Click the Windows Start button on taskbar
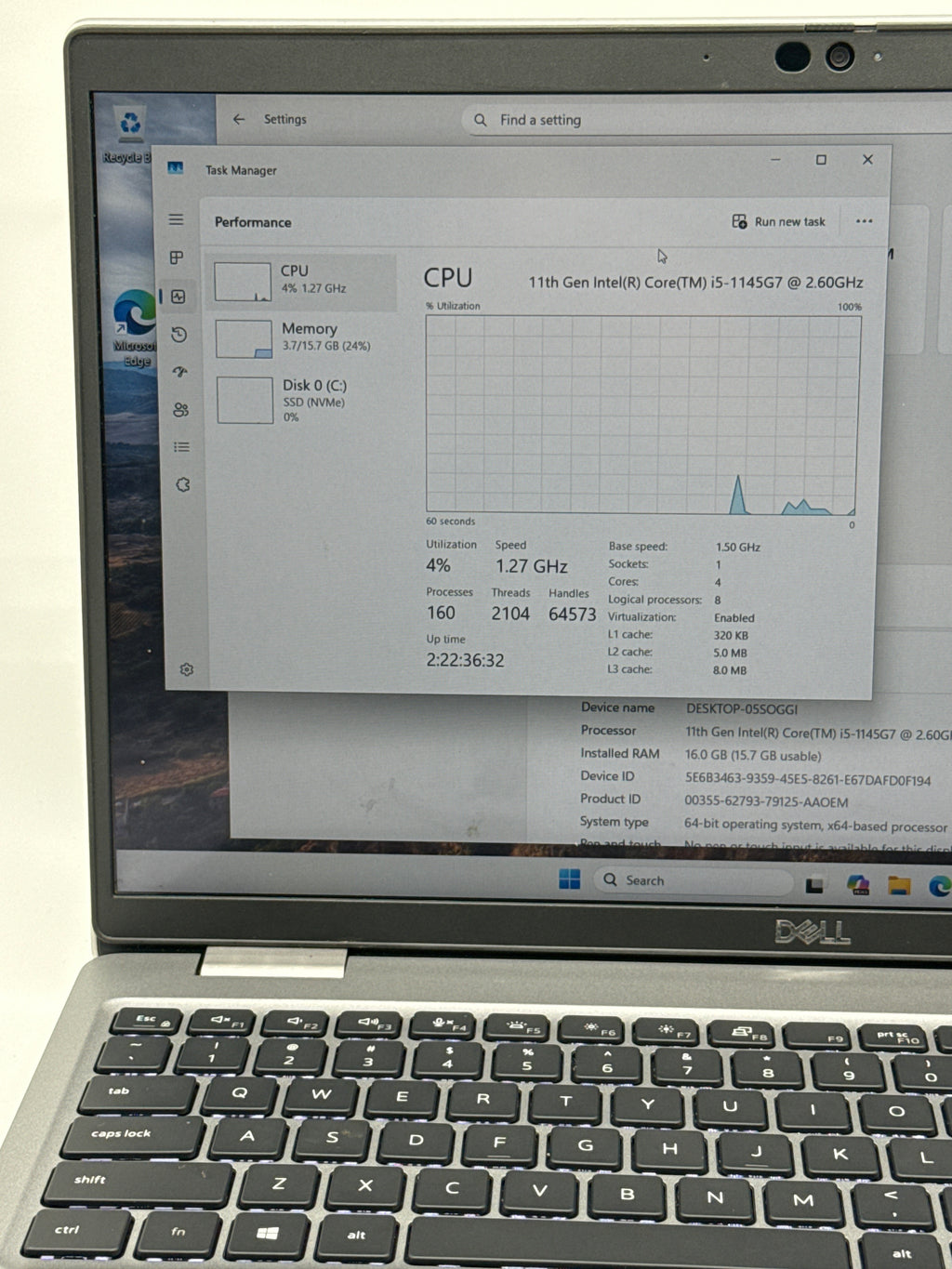 570,879
